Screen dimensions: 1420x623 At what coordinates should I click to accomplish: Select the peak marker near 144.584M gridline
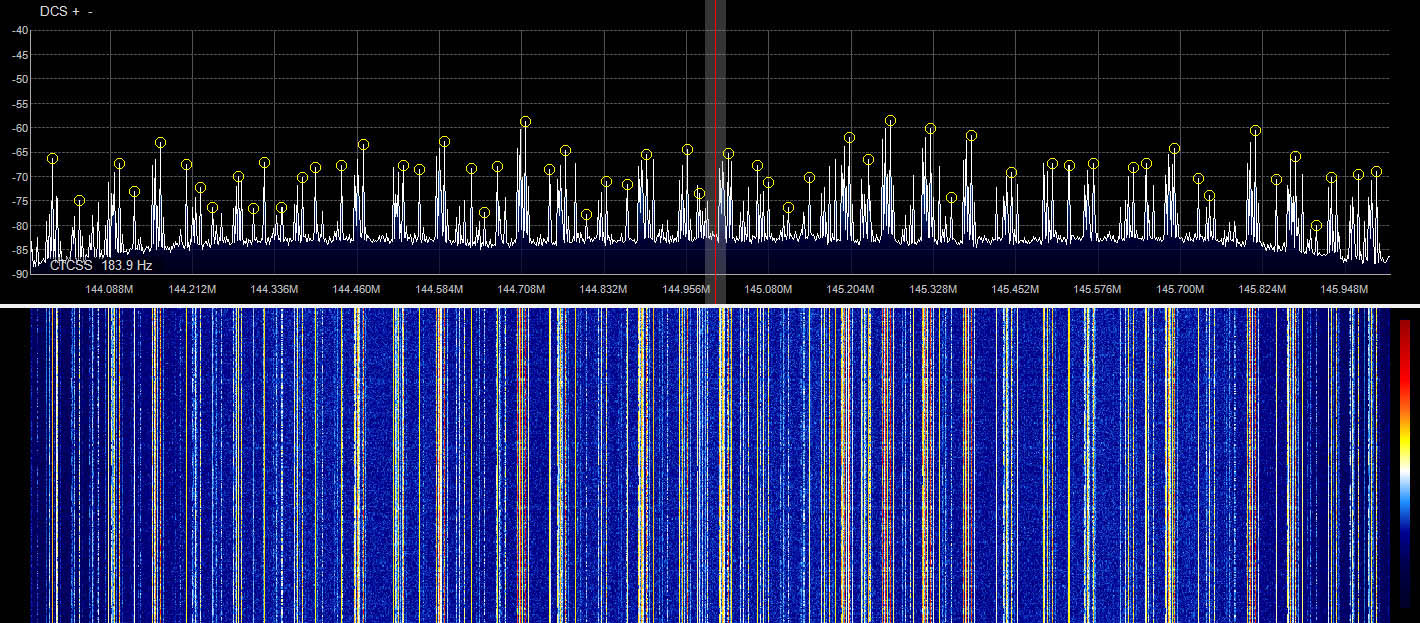(x=444, y=142)
